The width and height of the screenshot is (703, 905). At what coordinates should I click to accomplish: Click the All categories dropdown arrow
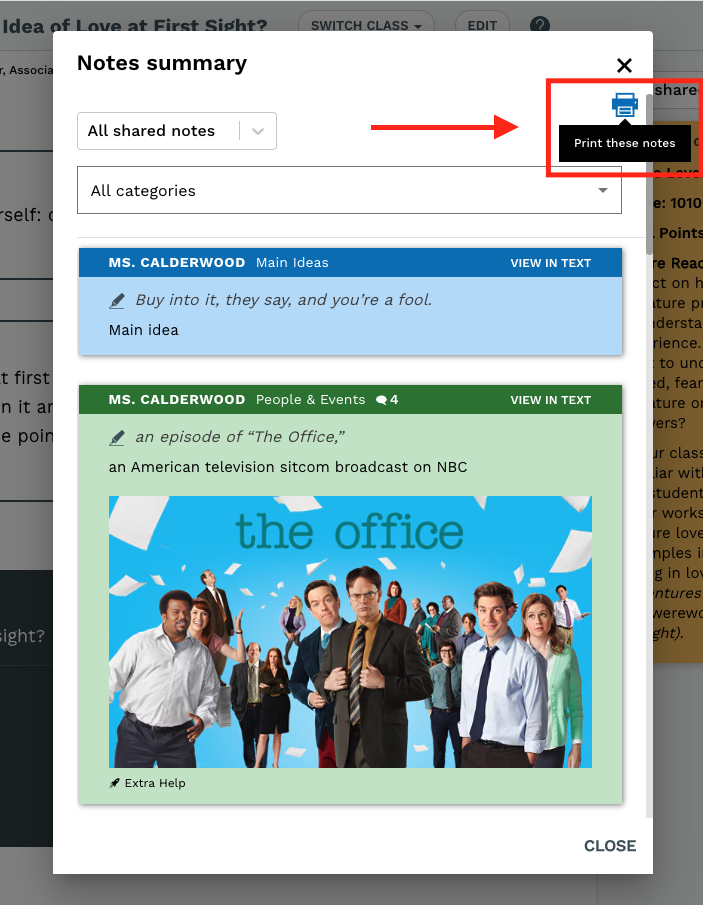pos(603,190)
